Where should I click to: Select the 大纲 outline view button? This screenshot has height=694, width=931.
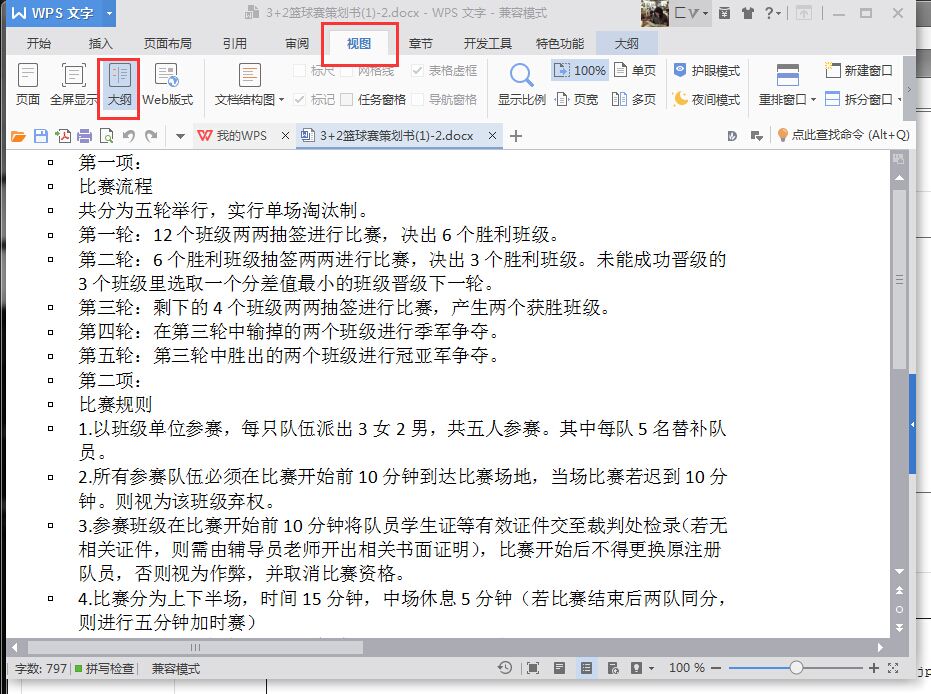click(x=119, y=85)
